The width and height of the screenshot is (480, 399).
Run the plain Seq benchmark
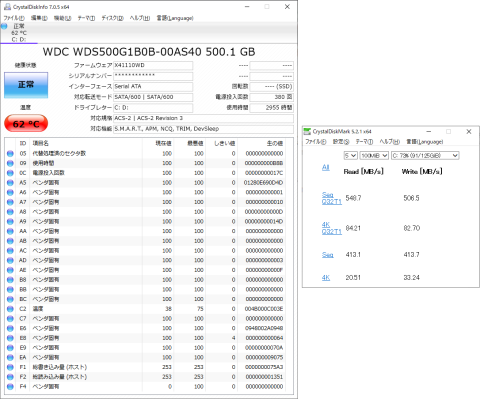pos(327,255)
